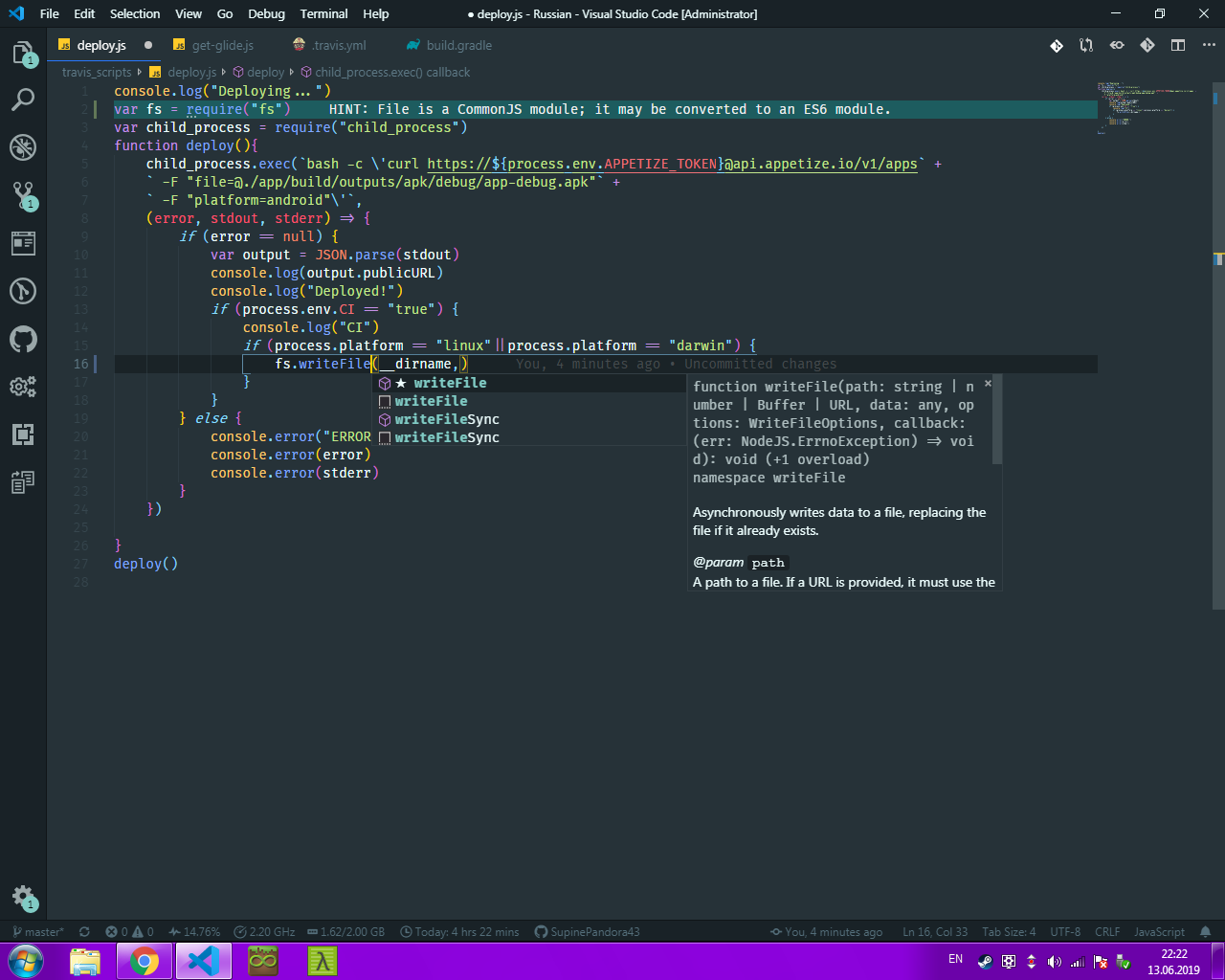Screen dimensions: 1225x980
Task: Open the More Actions ellipsis menu
Action: point(1209,45)
